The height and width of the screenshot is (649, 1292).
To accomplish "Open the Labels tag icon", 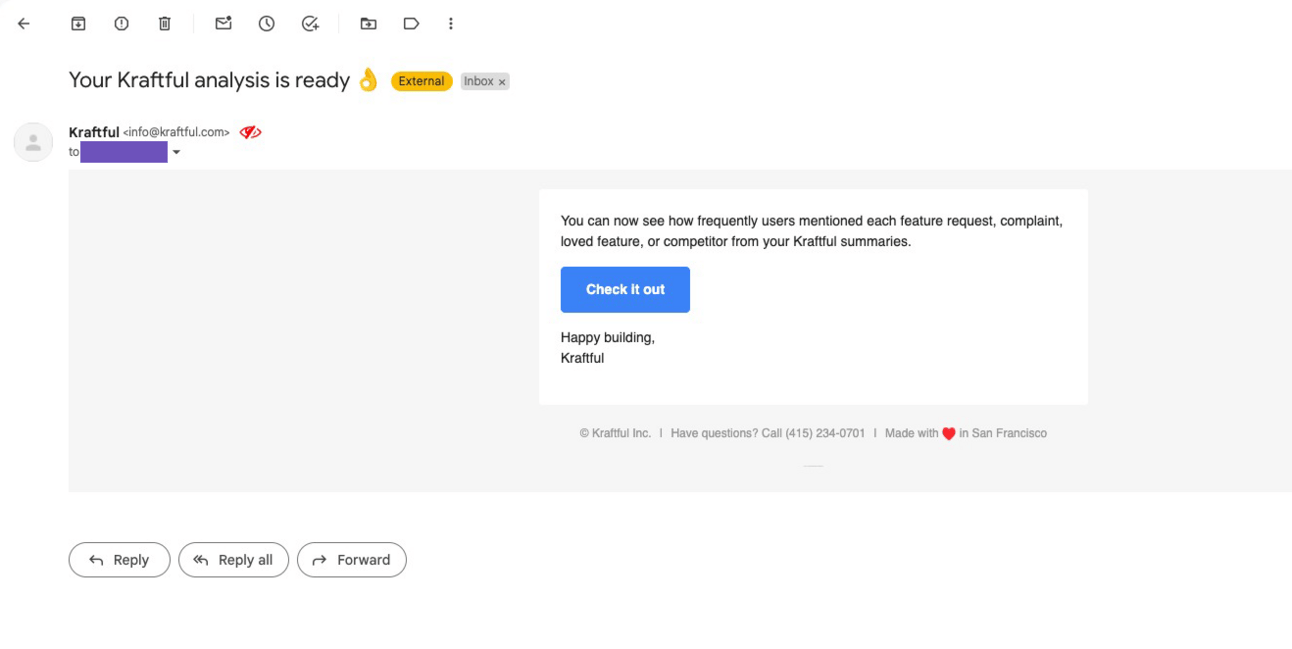I will click(x=411, y=24).
